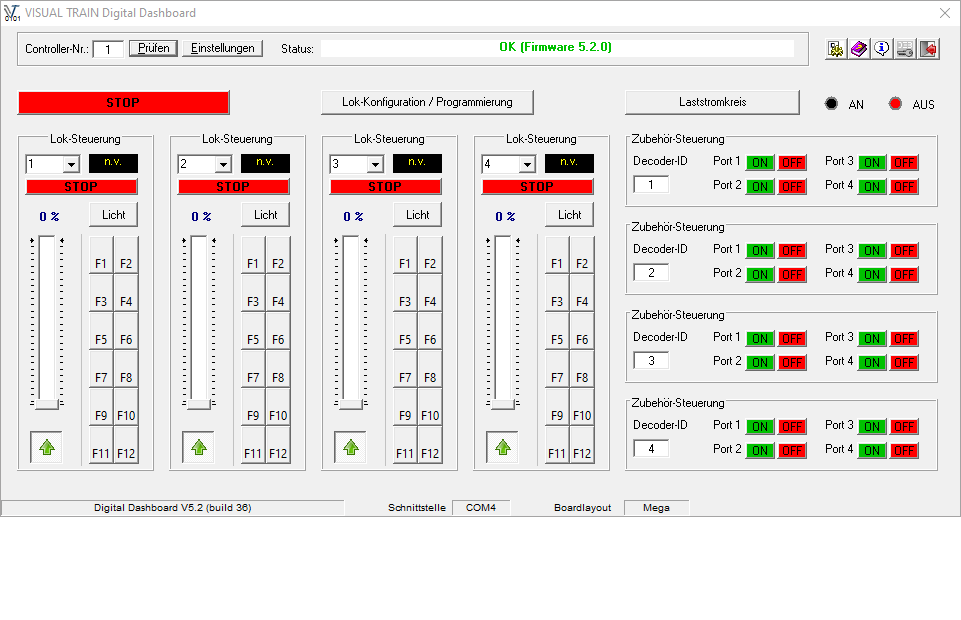The height and width of the screenshot is (620, 961).
Task: Expand the locomotive dropdown showing 4
Action: click(x=526, y=164)
